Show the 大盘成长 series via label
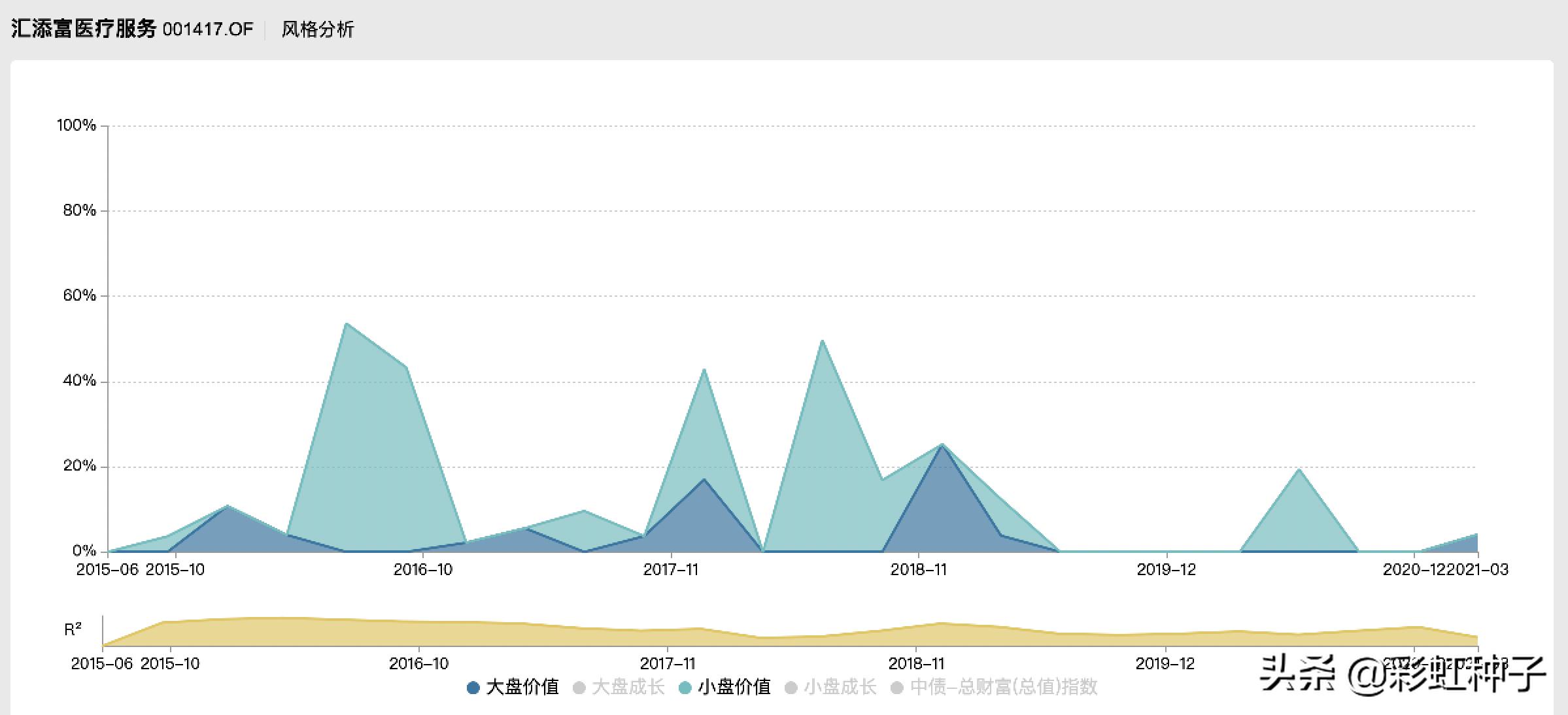The height and width of the screenshot is (715, 1568). point(628,687)
